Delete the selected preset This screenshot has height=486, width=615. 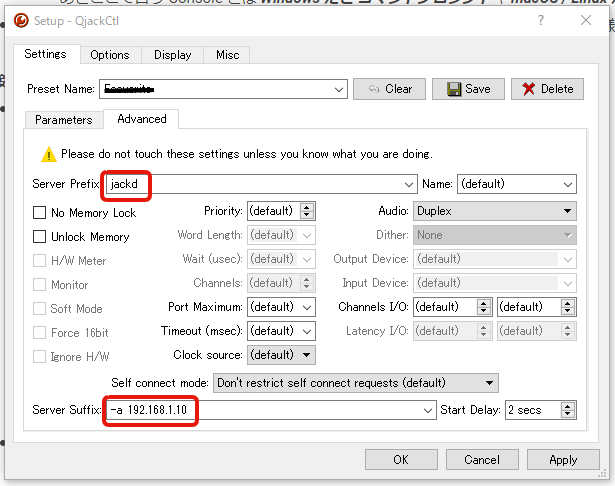pos(547,89)
